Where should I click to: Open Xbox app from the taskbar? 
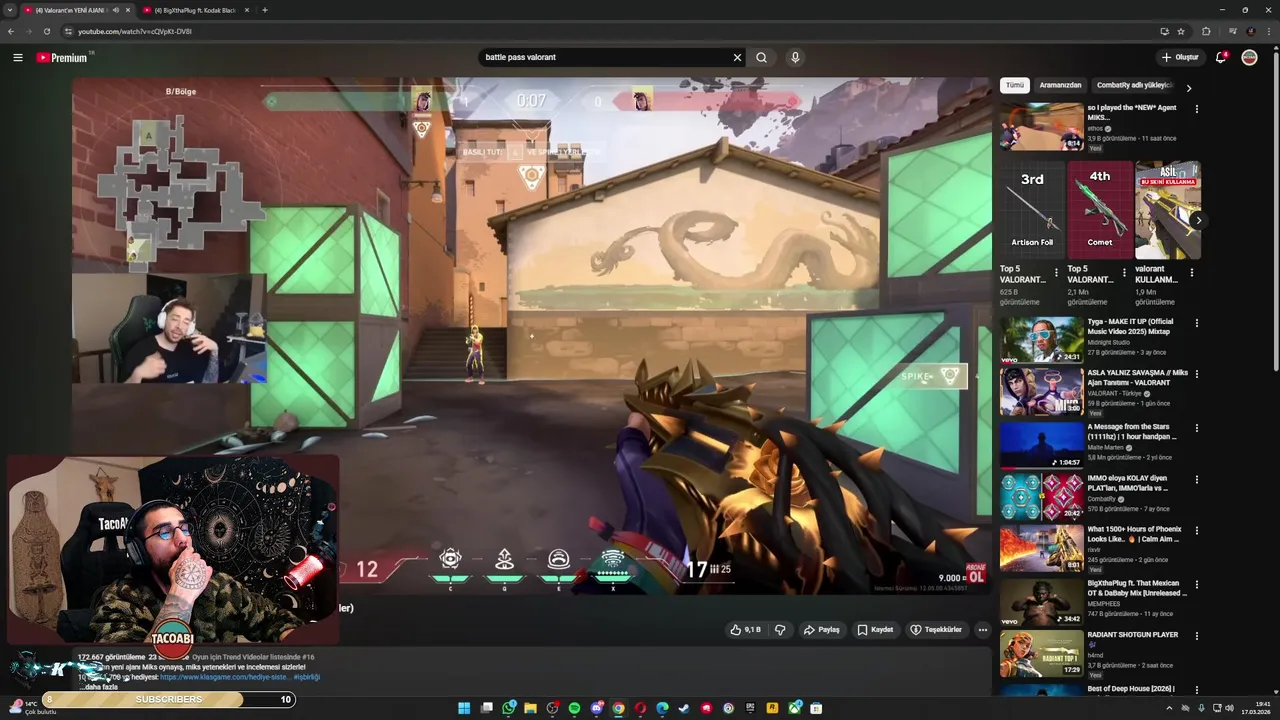[x=794, y=708]
